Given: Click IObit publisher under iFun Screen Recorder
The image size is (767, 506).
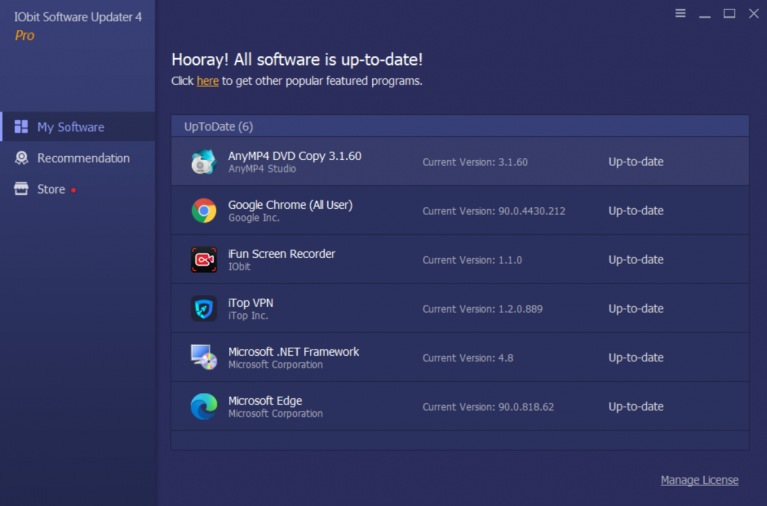Looking at the screenshot, I should click(x=239, y=267).
